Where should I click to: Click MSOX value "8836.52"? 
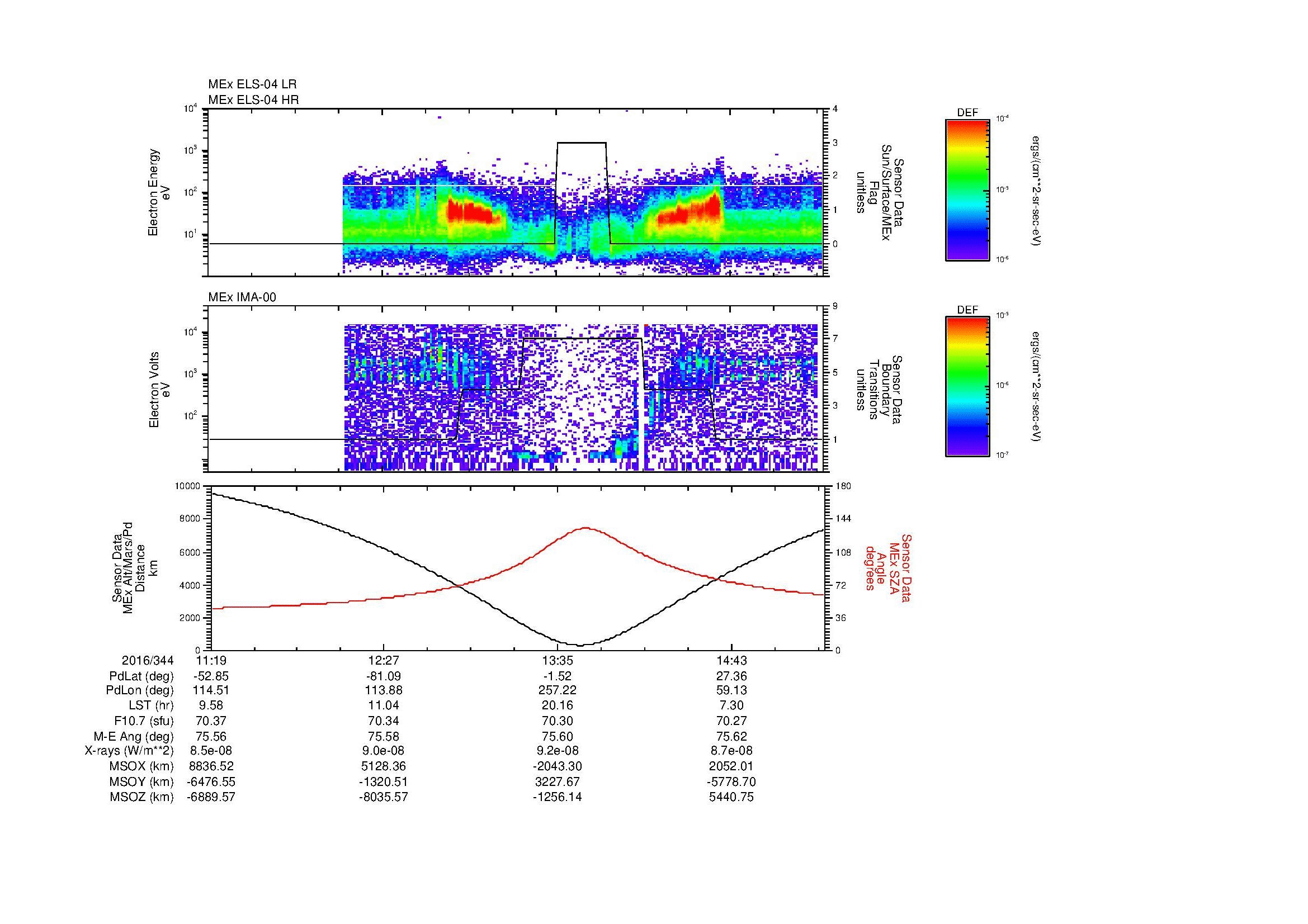211,766
